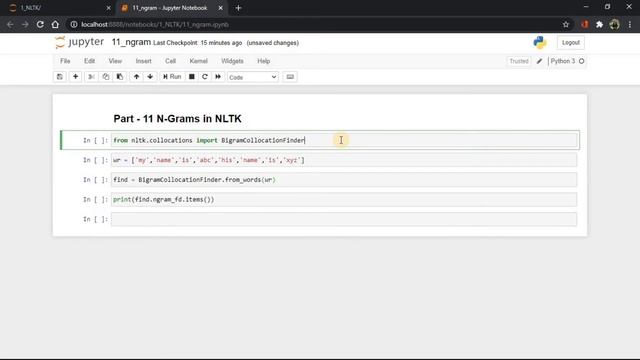Click into the print(find.ngram_fd.items()) cell
The width and height of the screenshot is (640, 360).
point(344,200)
